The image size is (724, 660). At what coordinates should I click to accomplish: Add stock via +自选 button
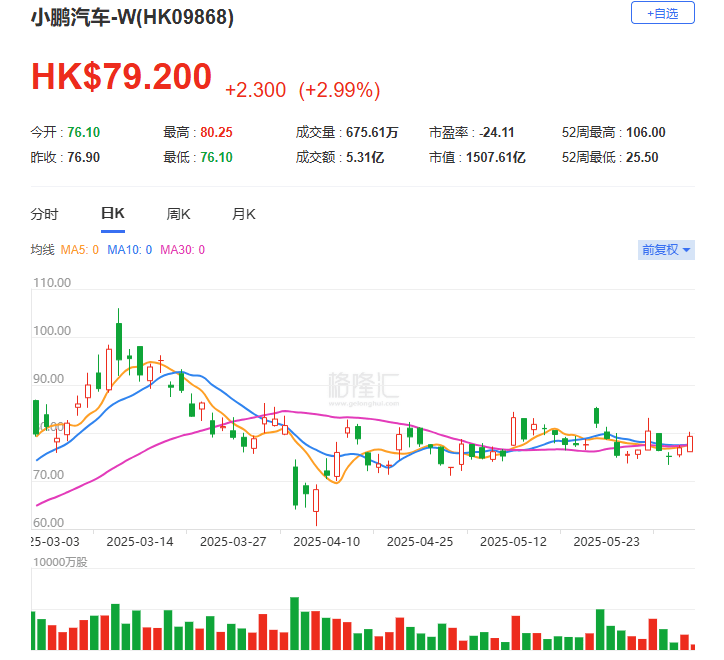pyautogui.click(x=662, y=13)
